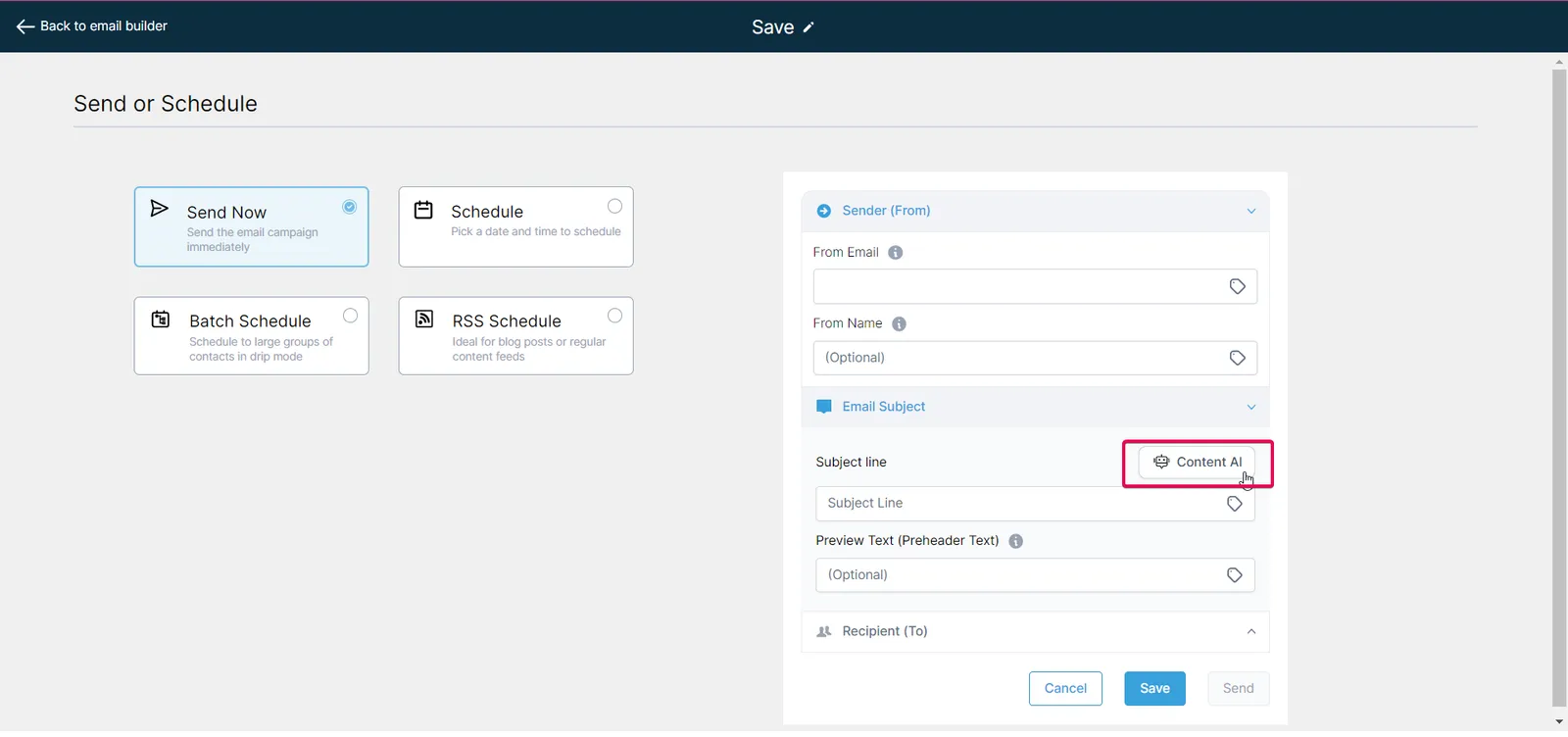
Task: Click the blue Save button
Action: click(x=1154, y=689)
